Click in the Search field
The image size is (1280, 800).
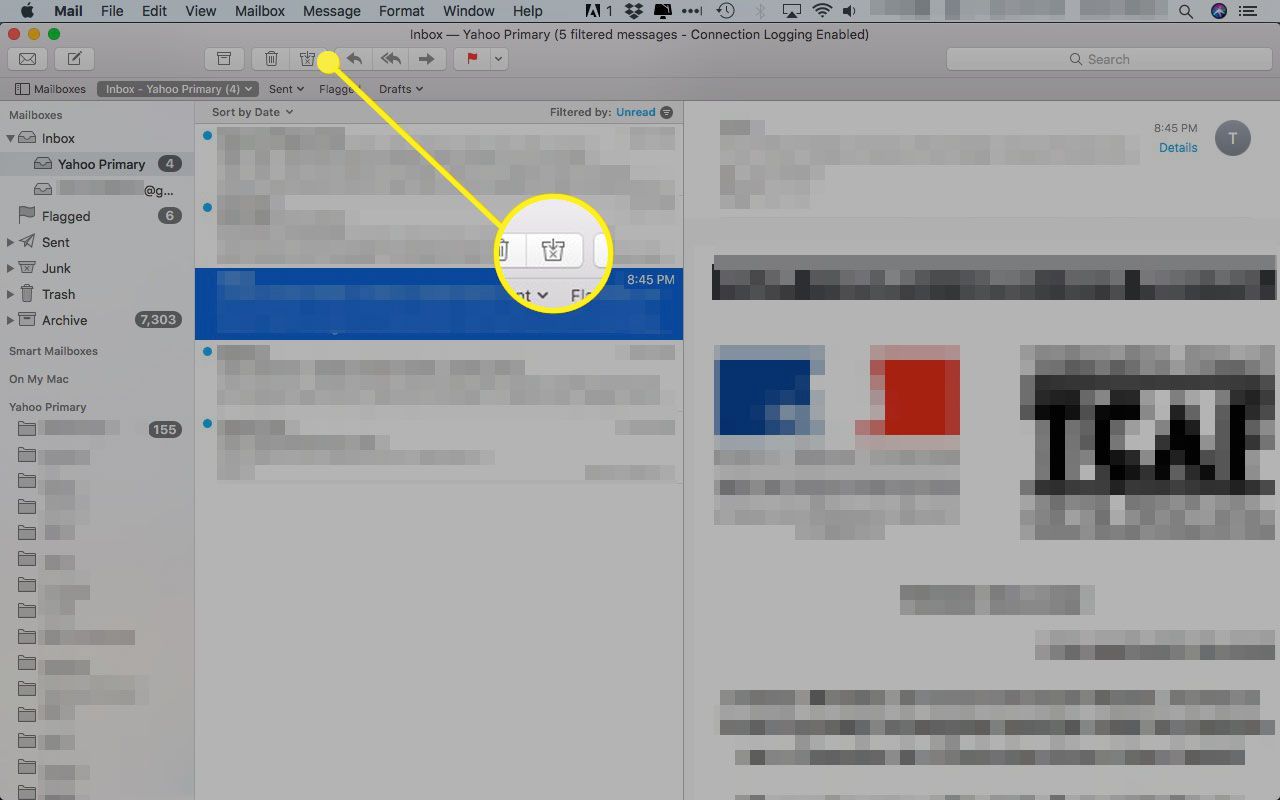(1108, 59)
